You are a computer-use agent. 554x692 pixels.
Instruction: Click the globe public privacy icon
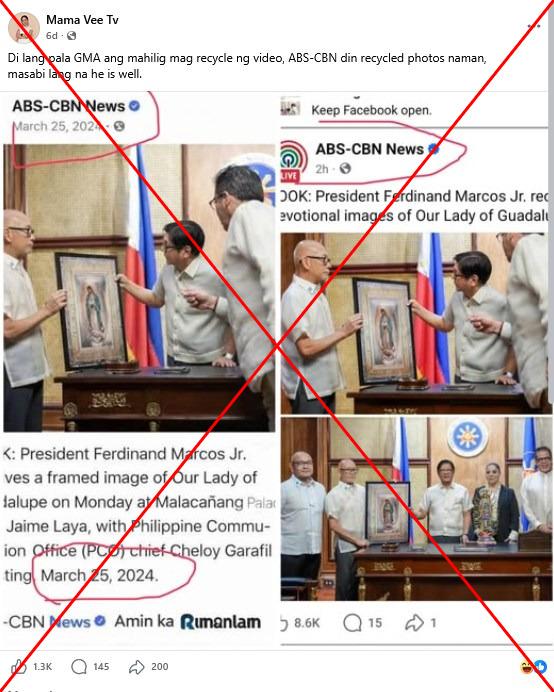[x=71, y=36]
